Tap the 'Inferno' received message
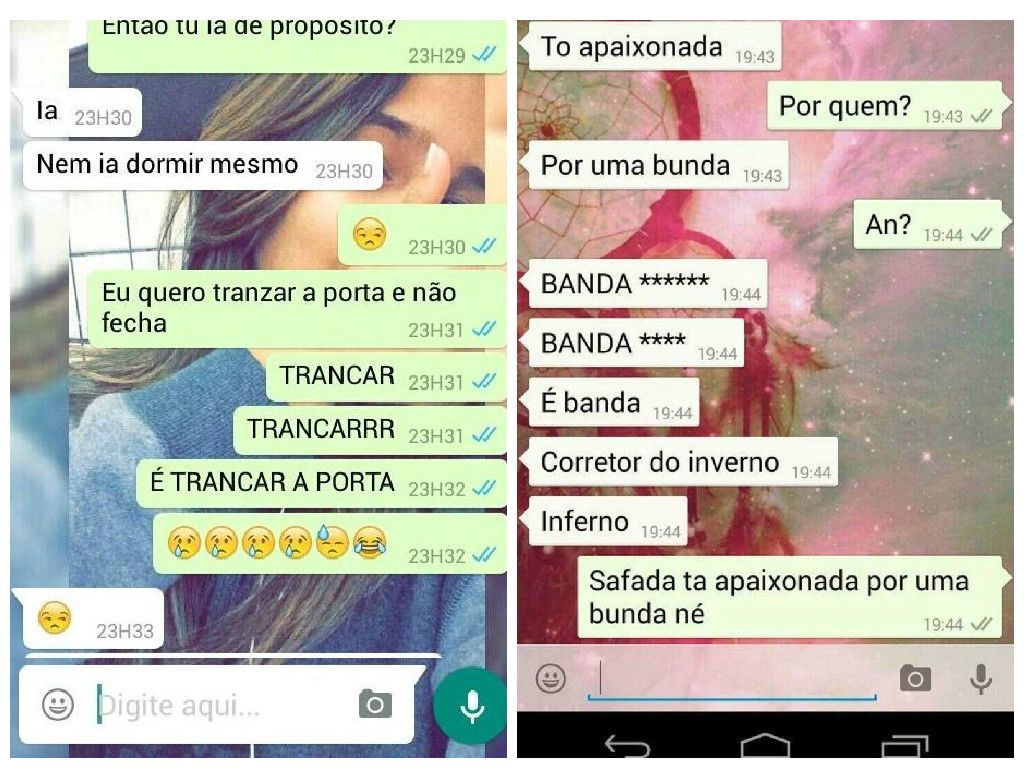Screen dimensions: 1024x768 click(x=605, y=522)
